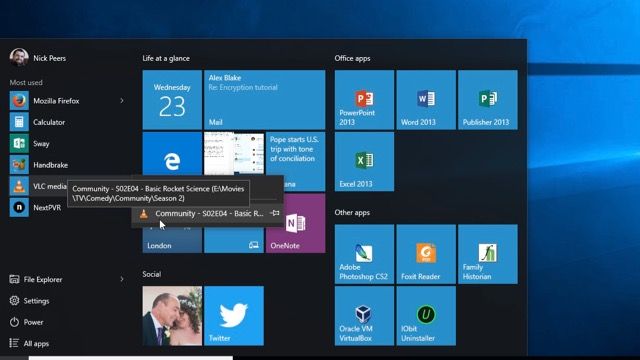This screenshot has width=640, height=360.
Task: Pin the Community S02E04 item to the list
Action: coord(275,213)
